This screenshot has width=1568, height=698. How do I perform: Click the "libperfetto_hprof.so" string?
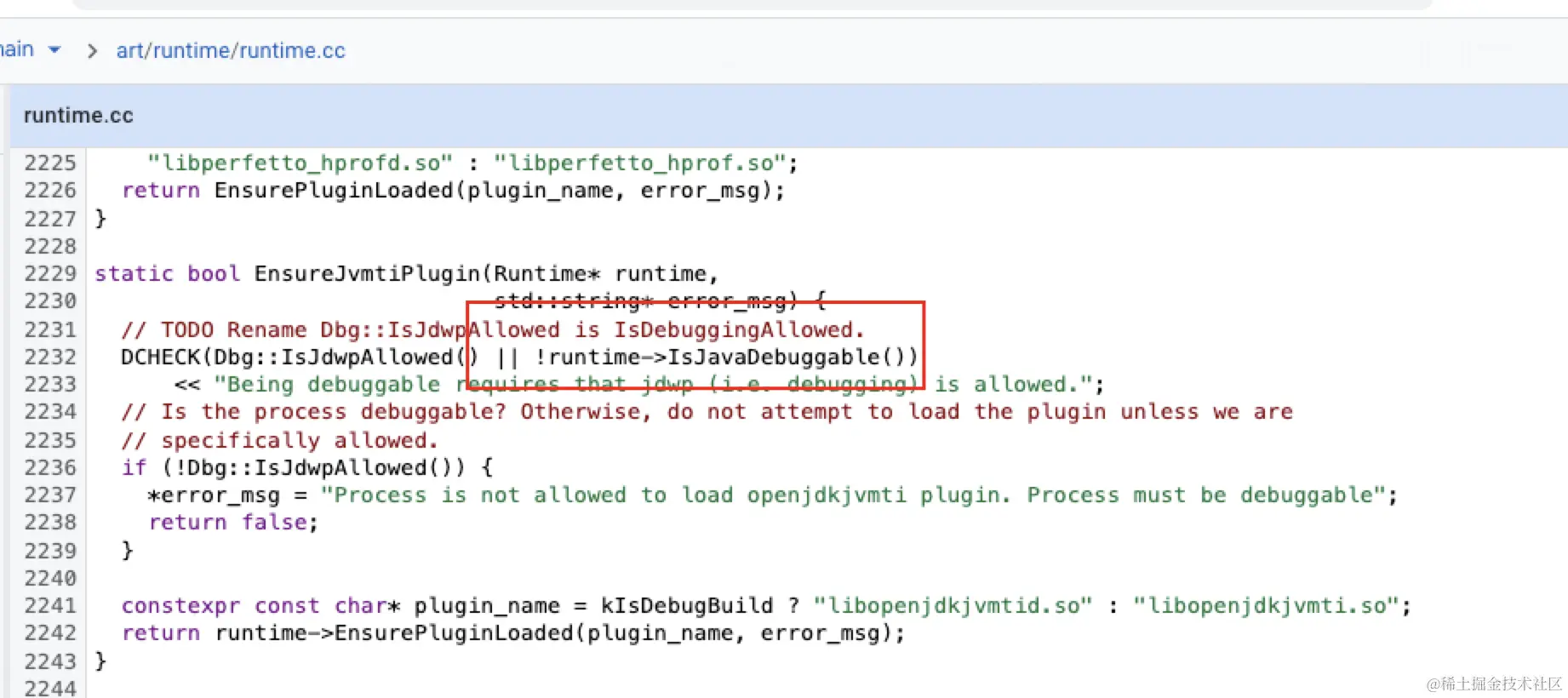(639, 163)
